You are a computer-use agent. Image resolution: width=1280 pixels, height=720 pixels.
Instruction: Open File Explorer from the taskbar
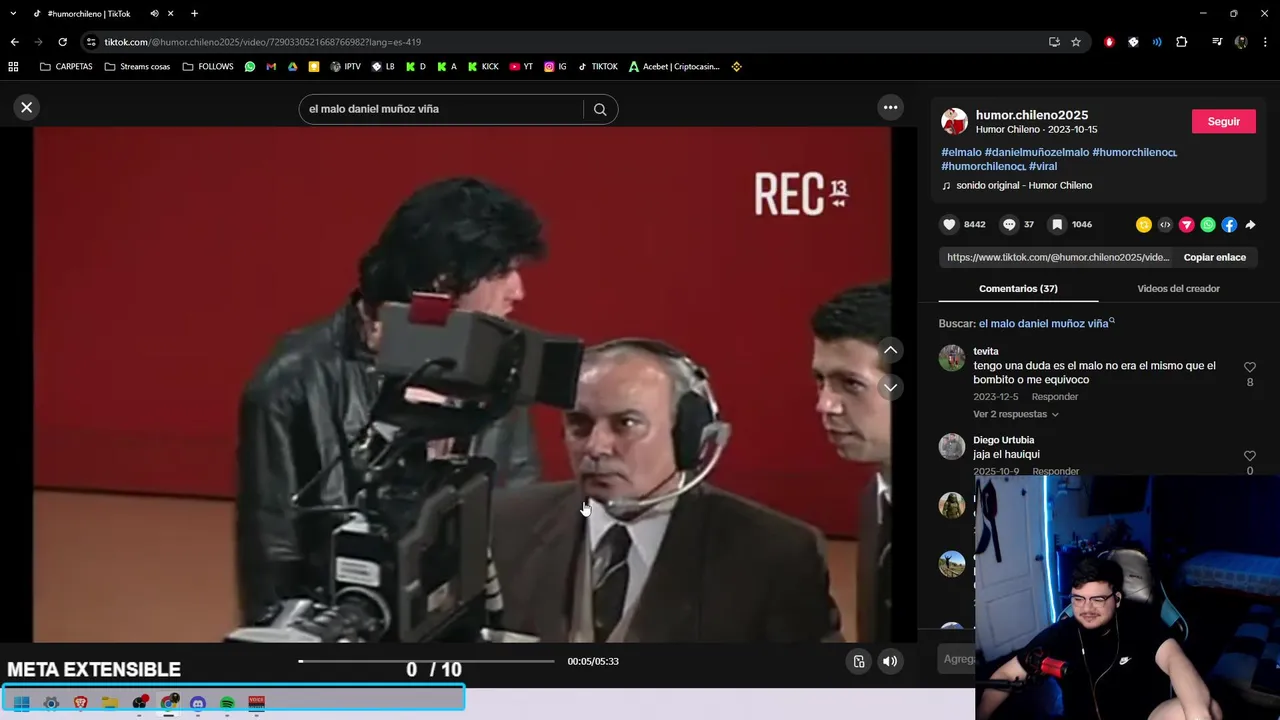(x=110, y=703)
